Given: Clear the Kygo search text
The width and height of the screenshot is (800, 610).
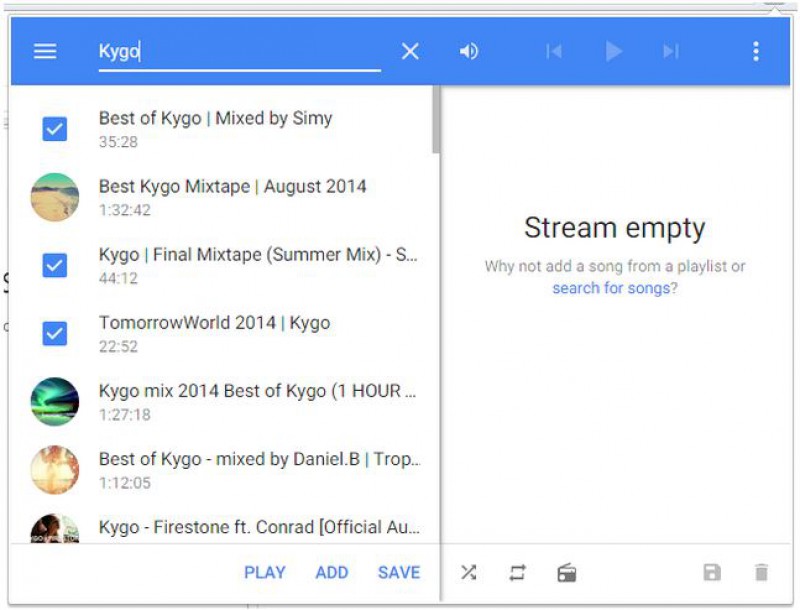Looking at the screenshot, I should click(x=410, y=51).
